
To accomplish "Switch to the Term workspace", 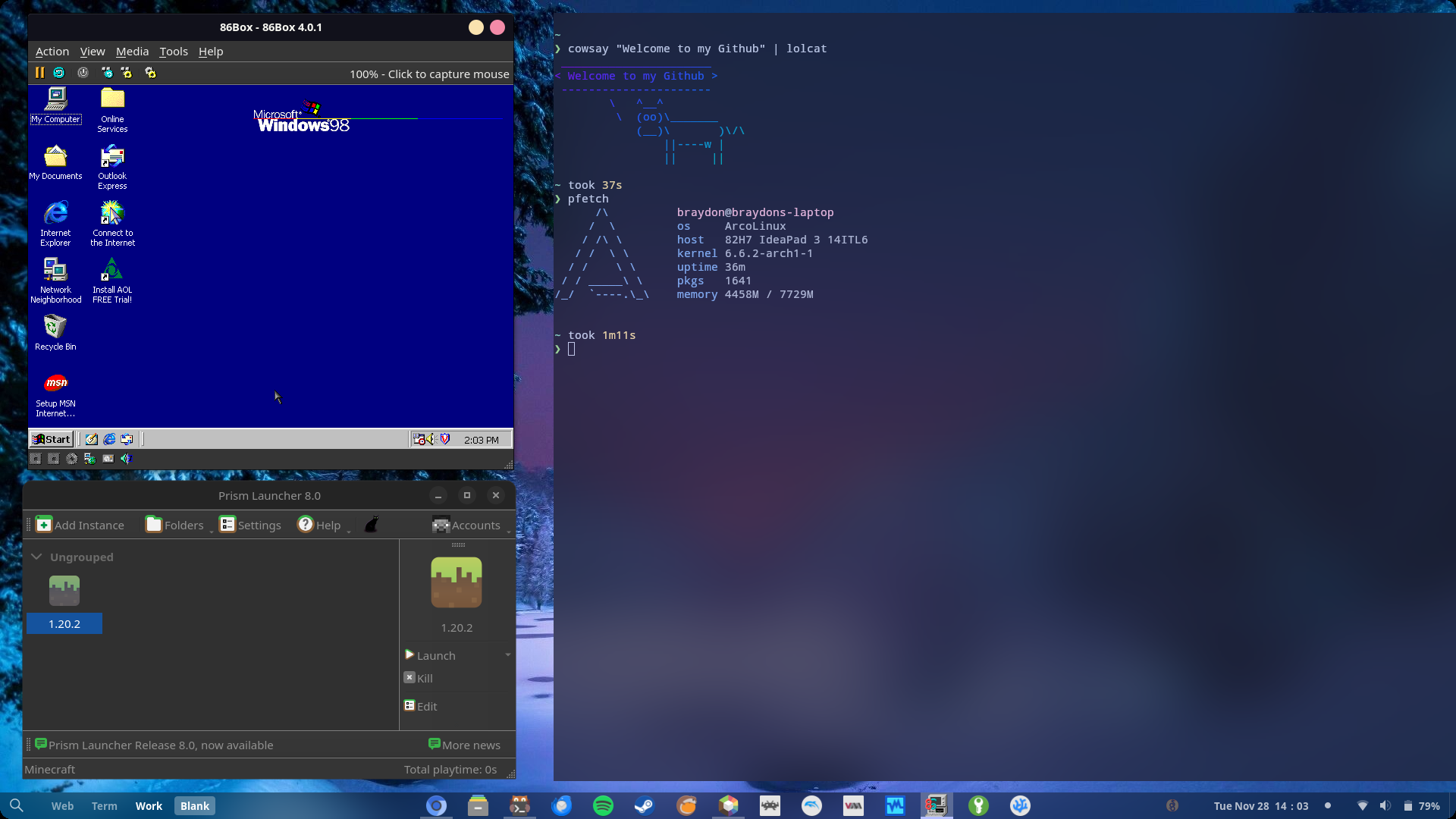I will tap(105, 806).
